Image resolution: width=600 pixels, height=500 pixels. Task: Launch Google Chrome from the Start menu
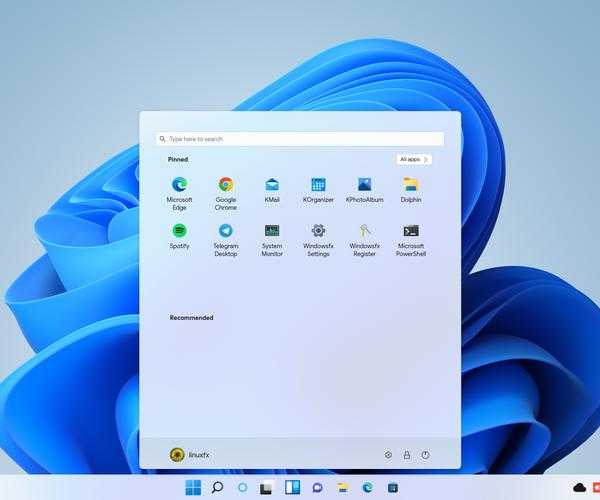226,185
